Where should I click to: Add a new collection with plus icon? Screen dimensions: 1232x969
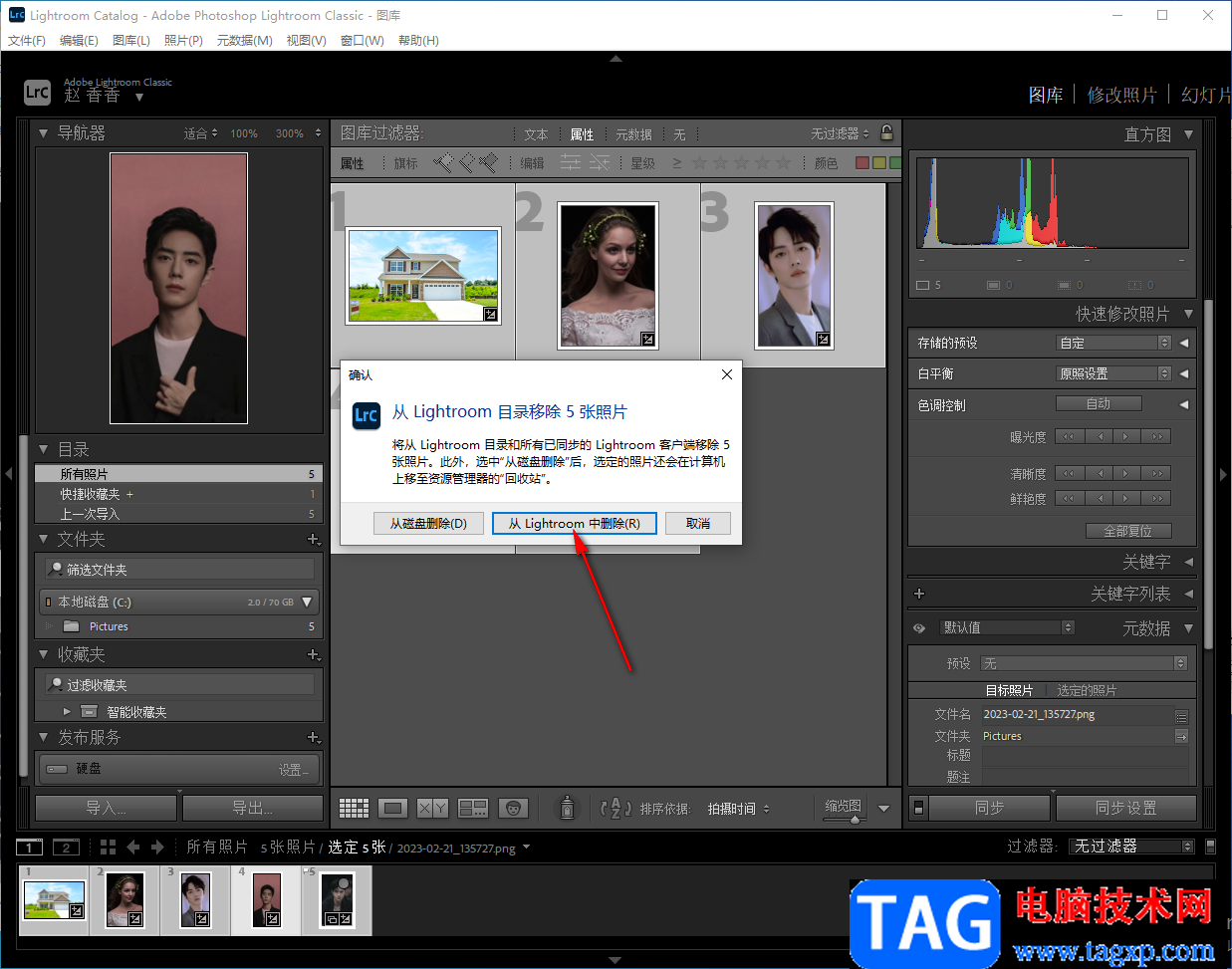[313, 654]
